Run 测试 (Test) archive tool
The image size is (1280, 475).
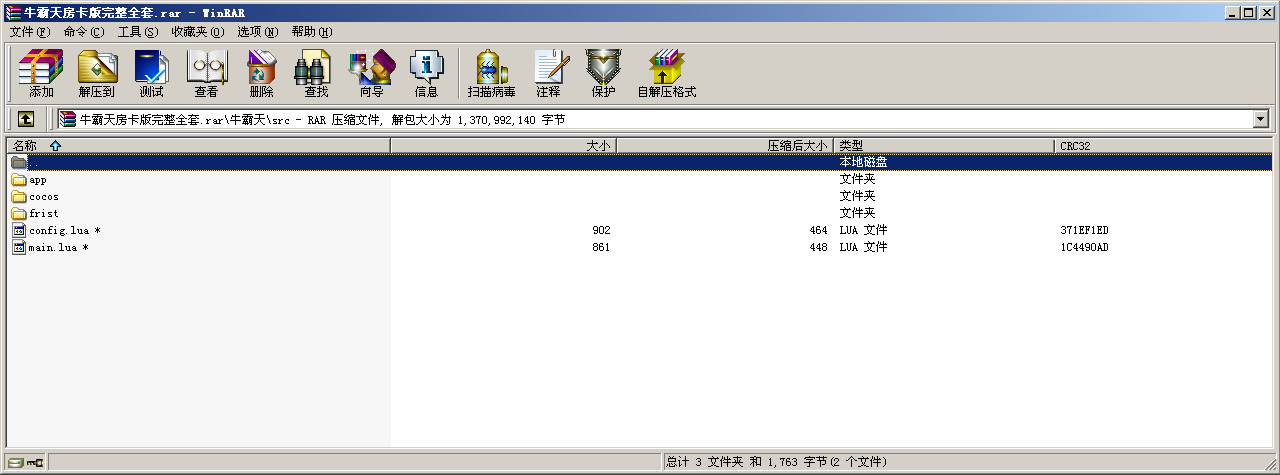[151, 74]
